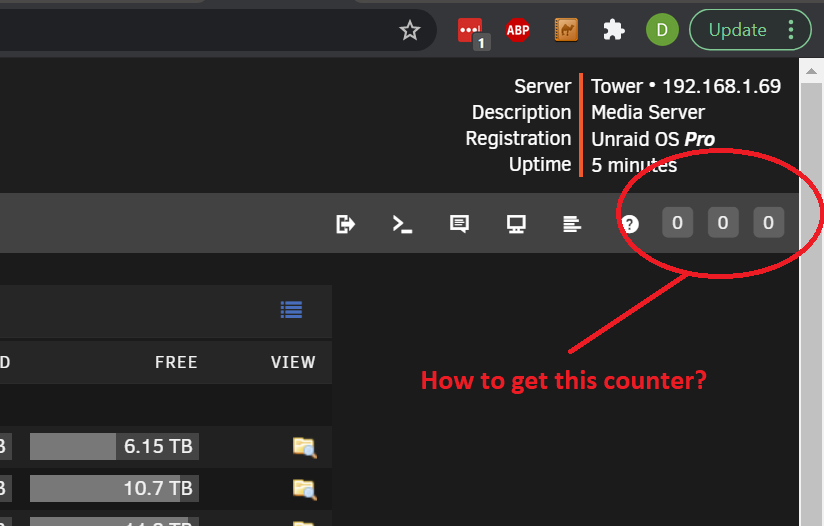Click the 5 minutes uptime value

[x=634, y=166]
